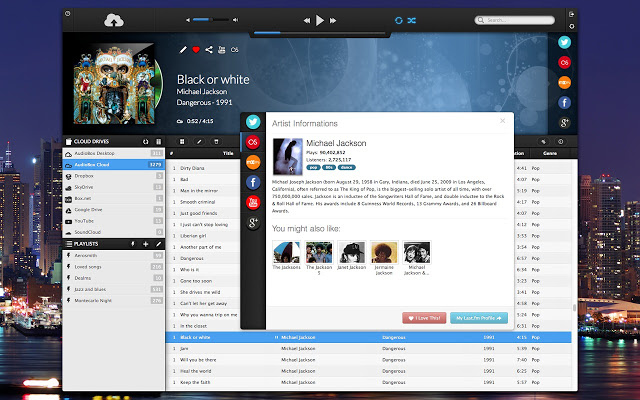Switch to Twitter tab in artist dialog
The image size is (640, 400).
coord(253,122)
